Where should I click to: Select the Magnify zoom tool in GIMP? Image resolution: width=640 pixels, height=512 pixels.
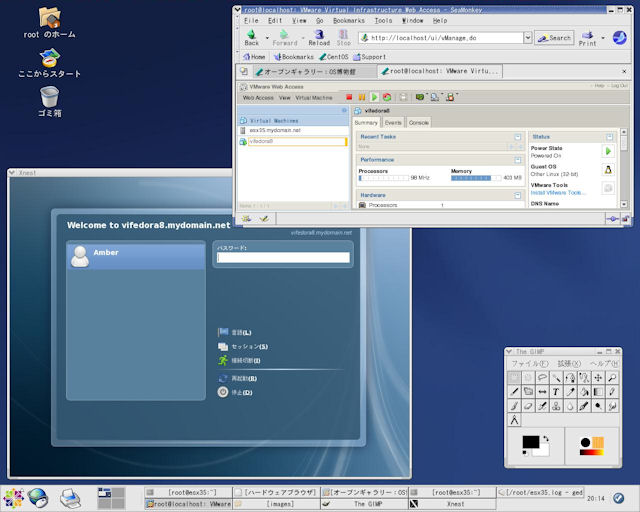click(x=612, y=378)
